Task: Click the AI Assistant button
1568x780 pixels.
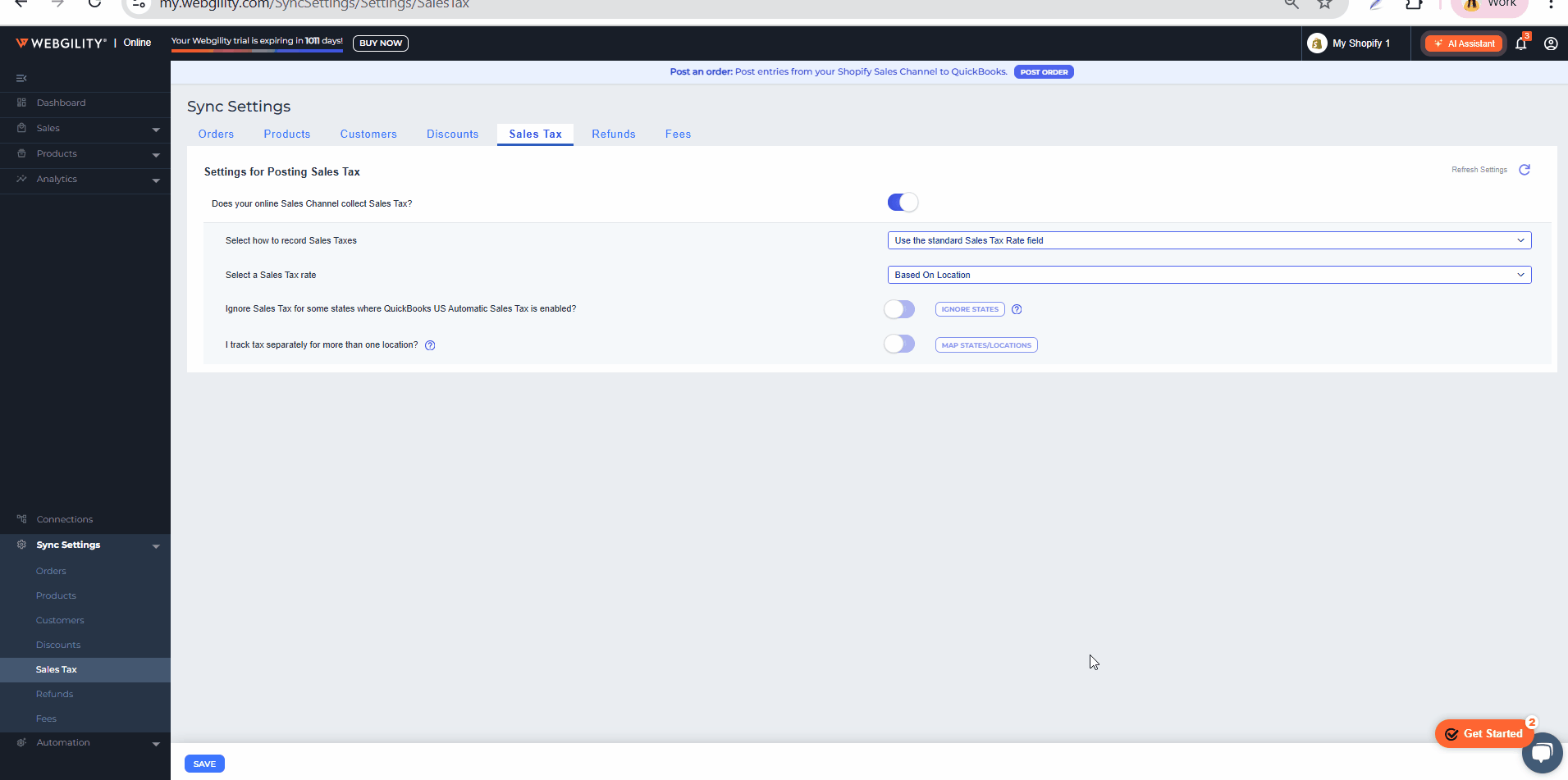Action: point(1464,44)
